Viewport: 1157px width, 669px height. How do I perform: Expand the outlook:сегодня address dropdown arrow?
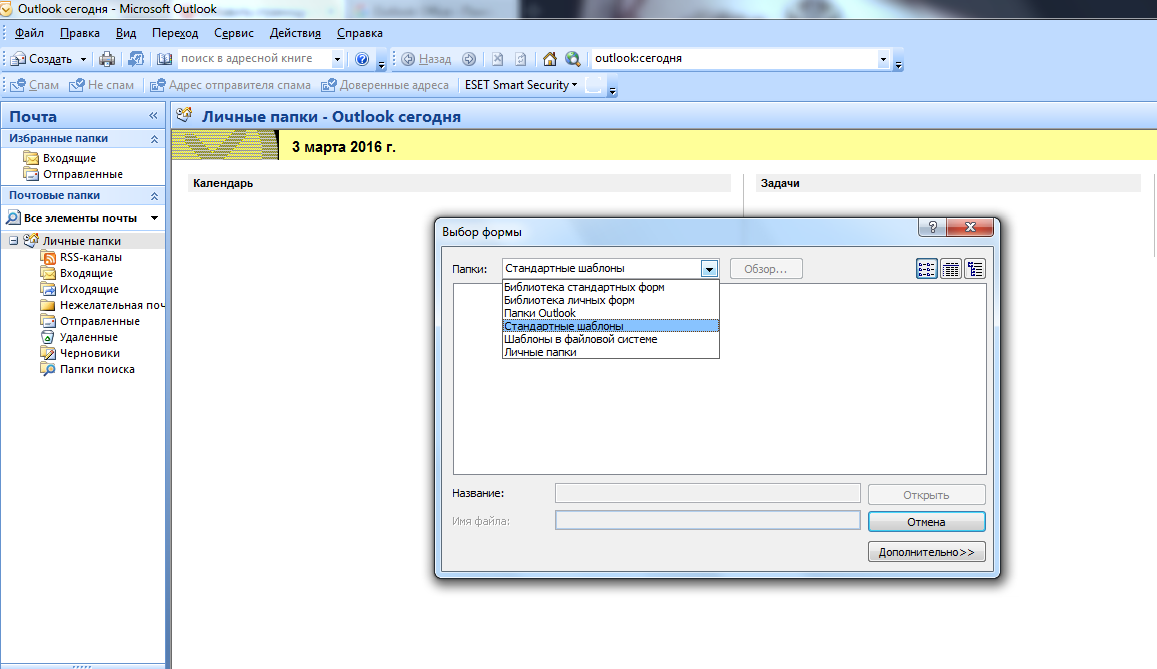pos(883,59)
